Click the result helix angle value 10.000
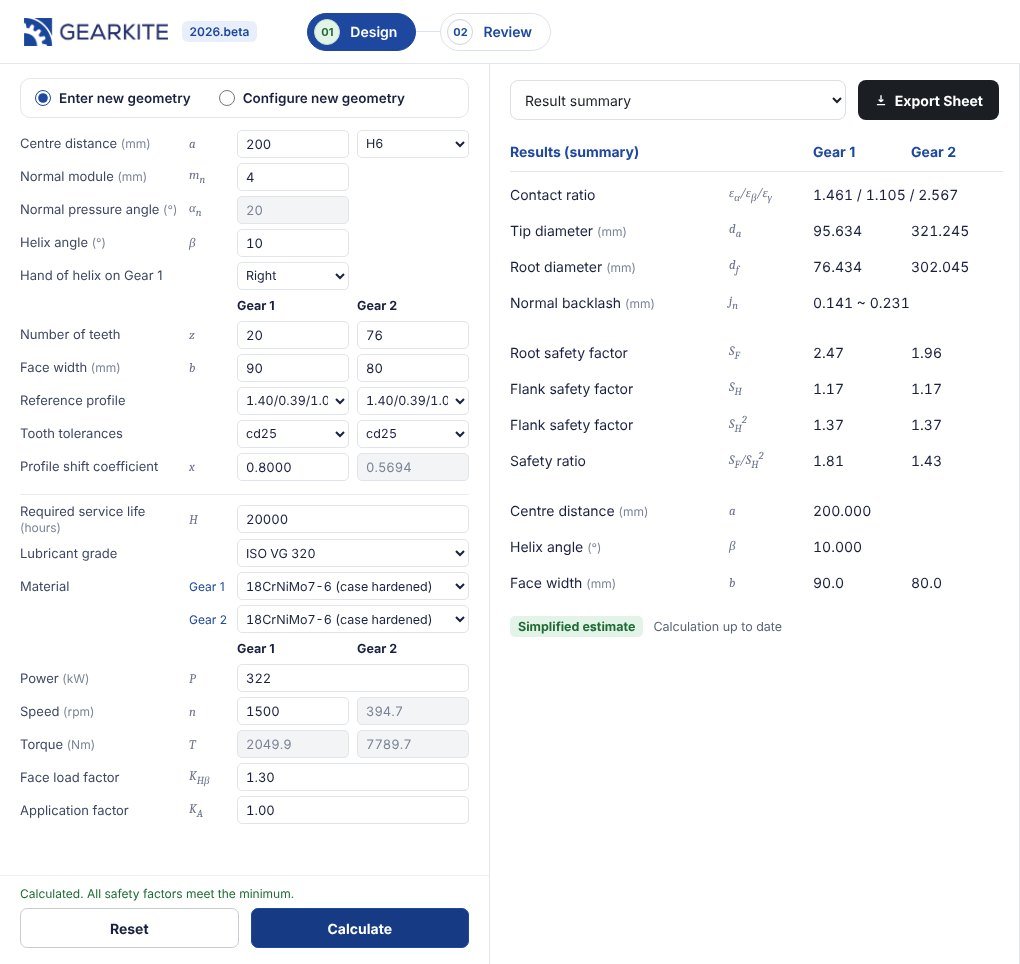Viewport: 1020px width, 964px height. [x=837, y=547]
